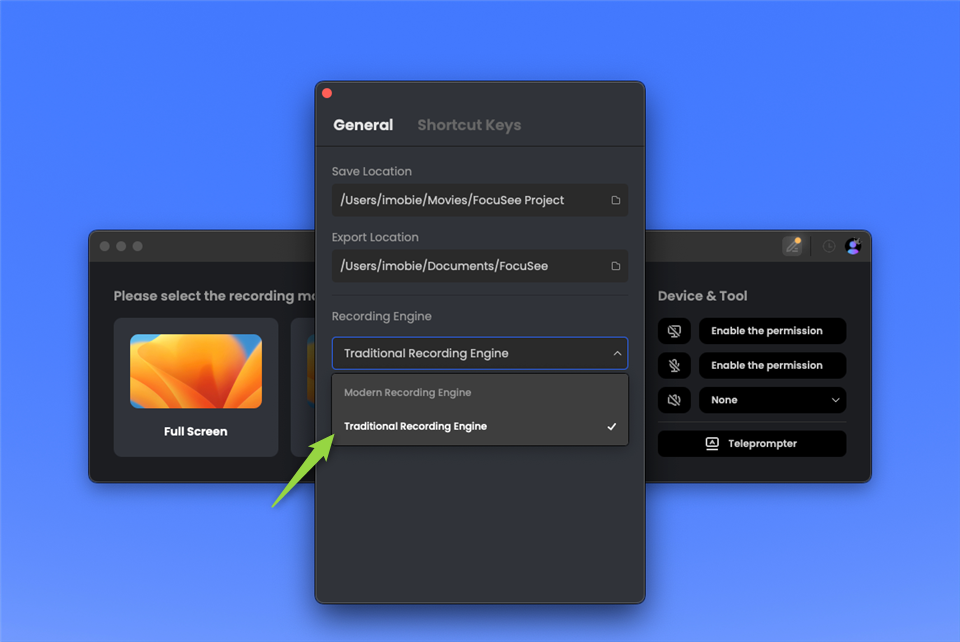This screenshot has height=642, width=960.
Task: Expand the None audio source dropdown
Action: tap(772, 399)
